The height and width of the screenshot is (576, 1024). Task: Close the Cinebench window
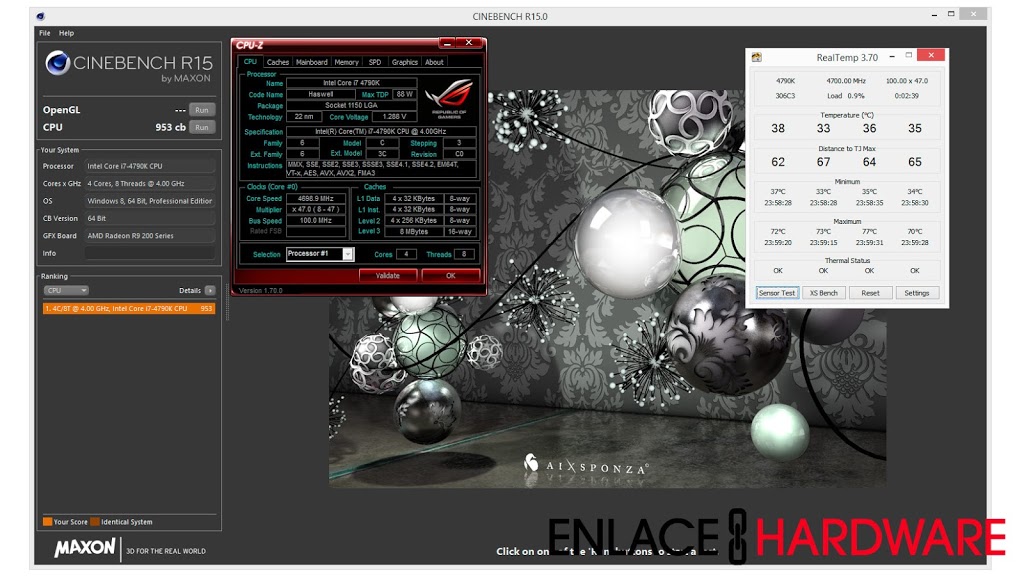(973, 13)
